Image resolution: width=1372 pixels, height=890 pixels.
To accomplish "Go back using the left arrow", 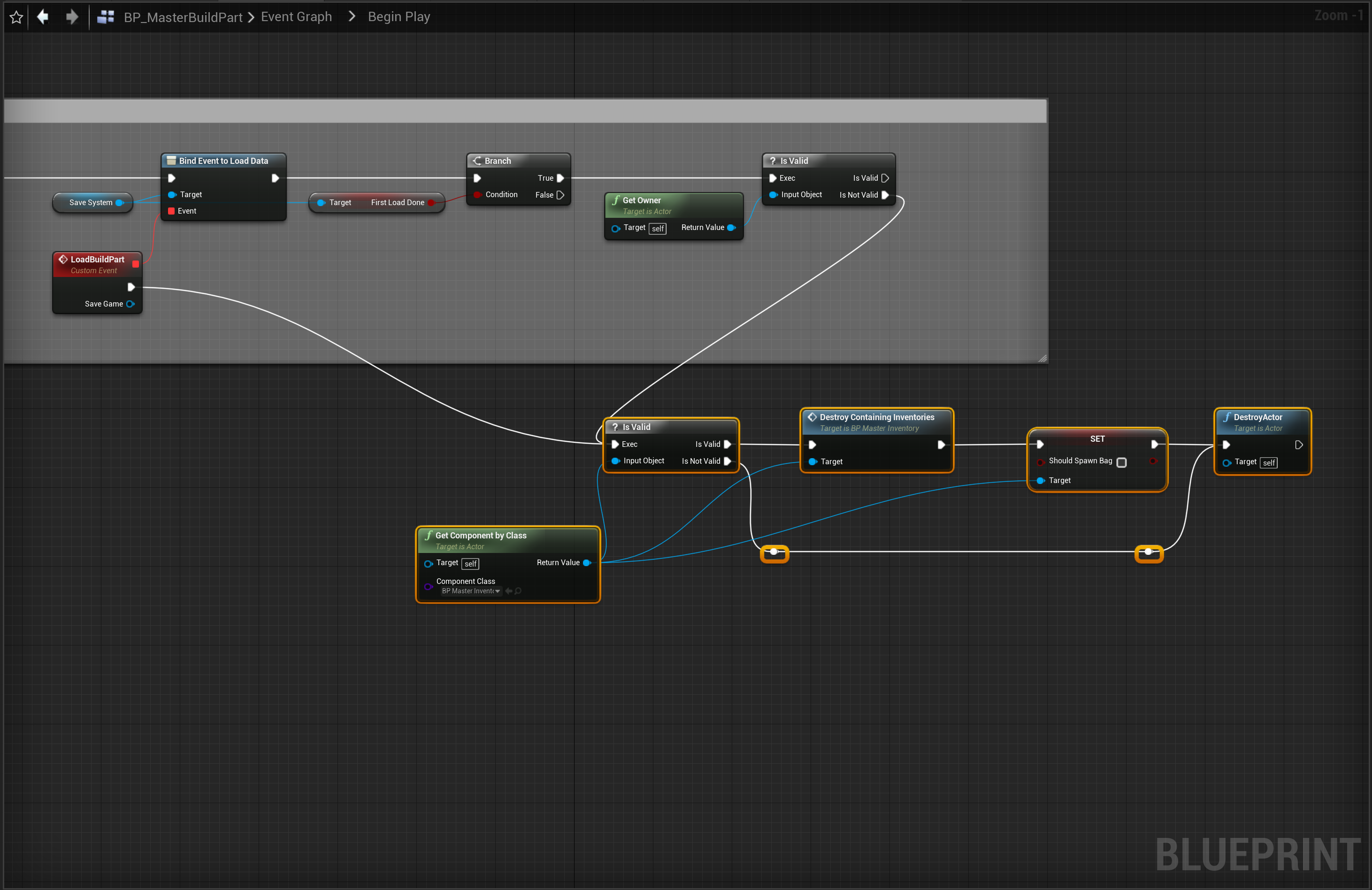I will point(43,17).
